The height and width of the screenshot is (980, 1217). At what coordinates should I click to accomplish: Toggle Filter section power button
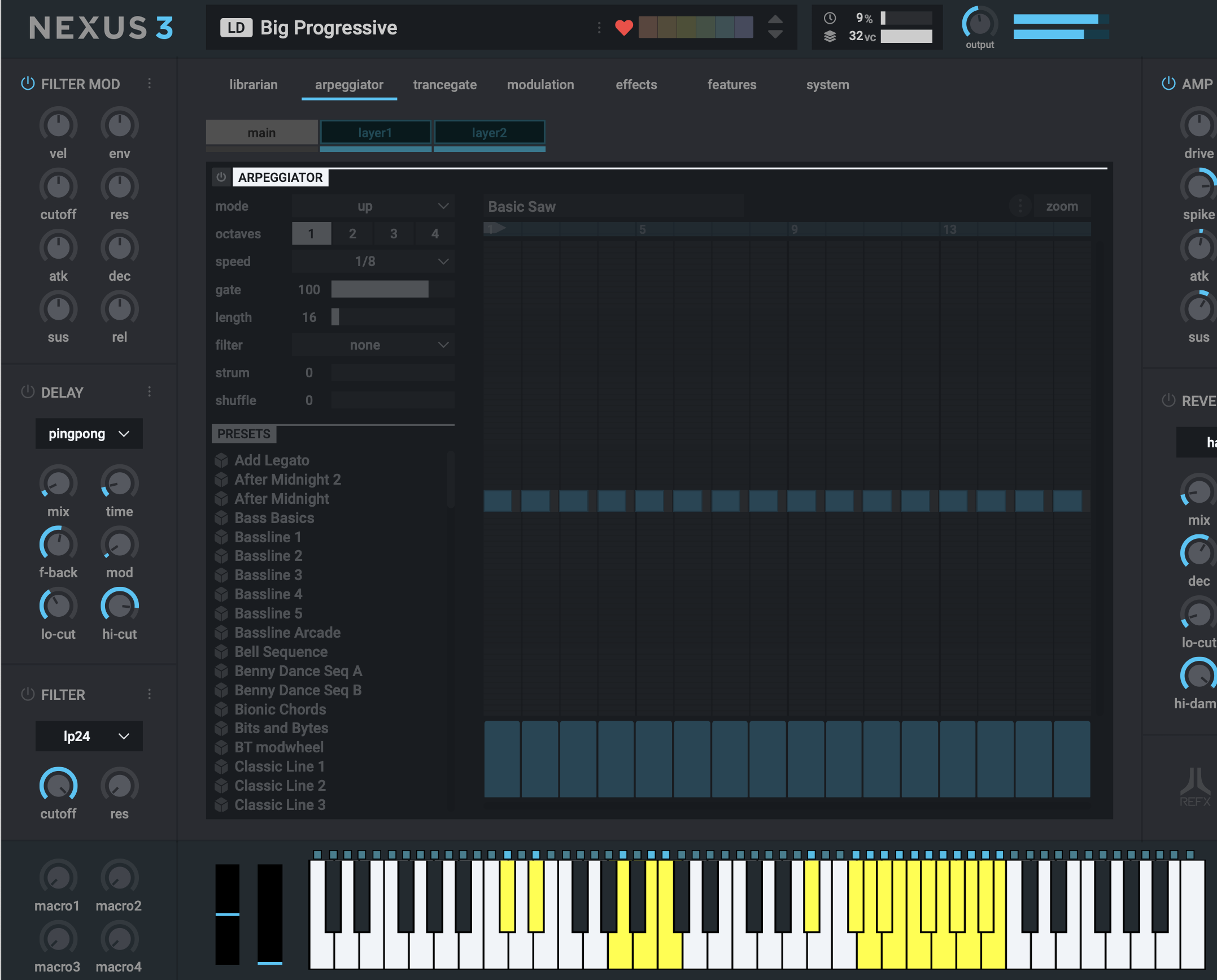tap(28, 694)
